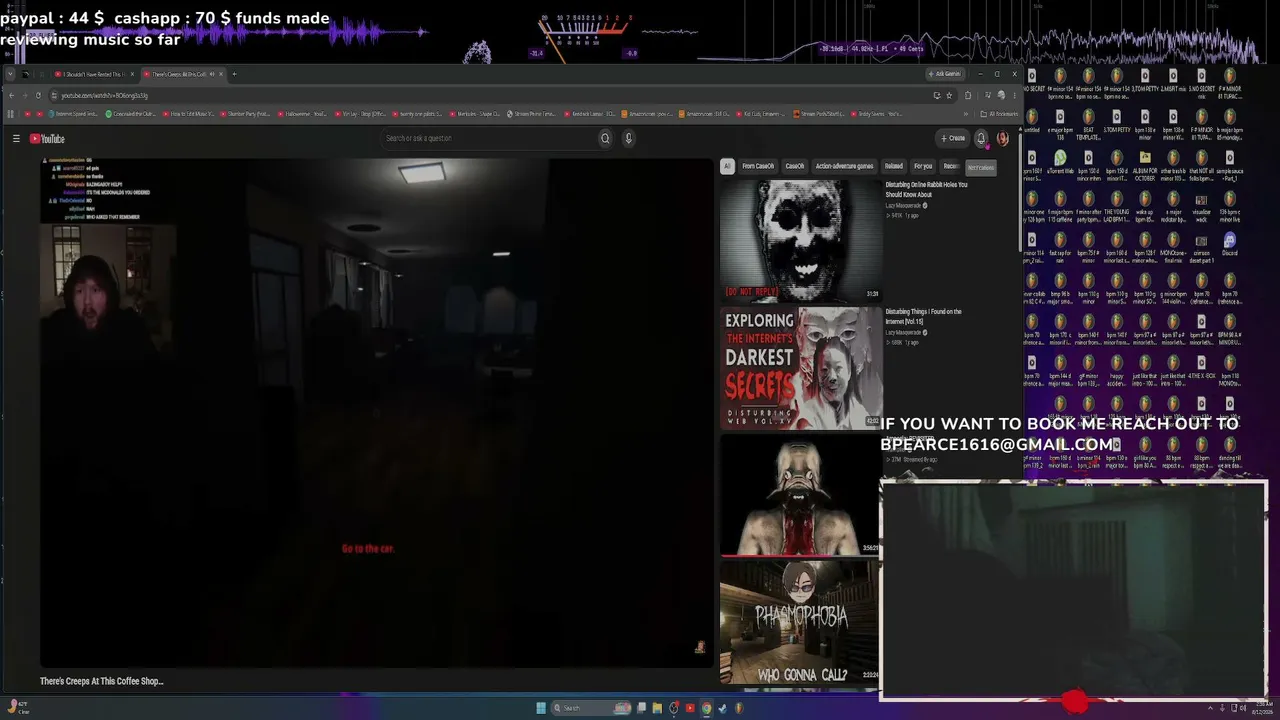Image resolution: width=1280 pixels, height=720 pixels.
Task: Switch to the 'I Shouldn't Have Rented This' tab
Action: [93, 74]
